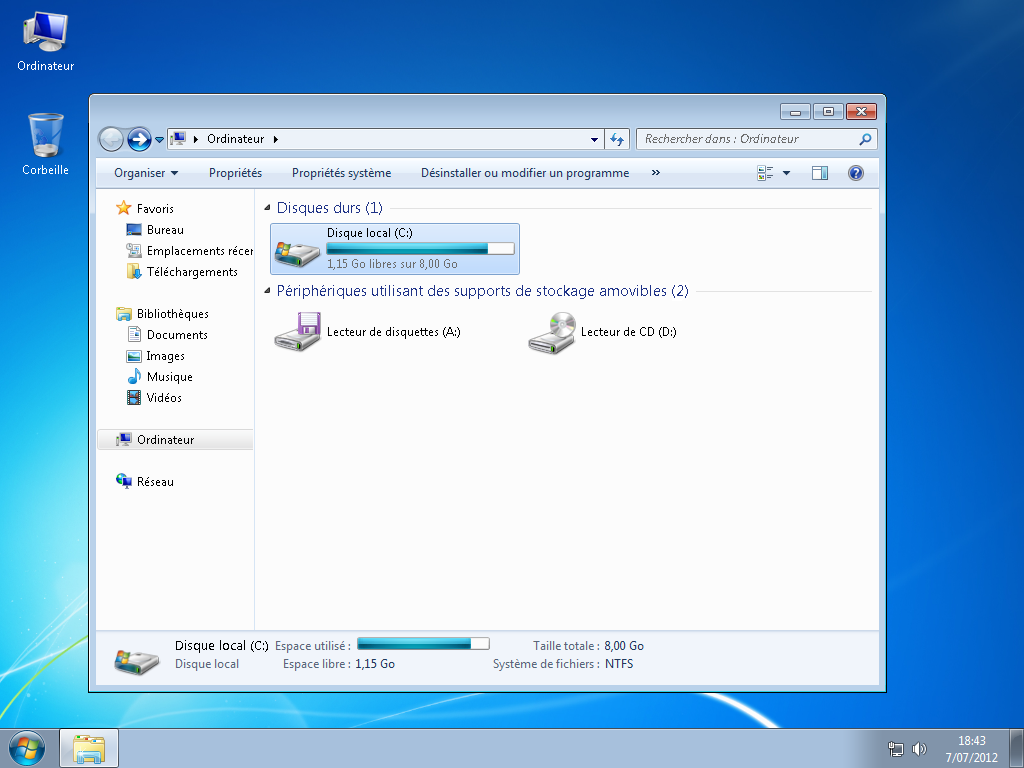The width and height of the screenshot is (1024, 768).
Task: Click the Windows Start orb
Action: pyautogui.click(x=27, y=748)
